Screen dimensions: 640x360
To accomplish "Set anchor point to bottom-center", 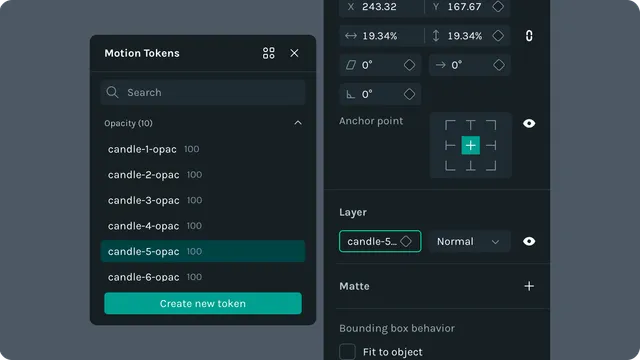I will [x=471, y=166].
